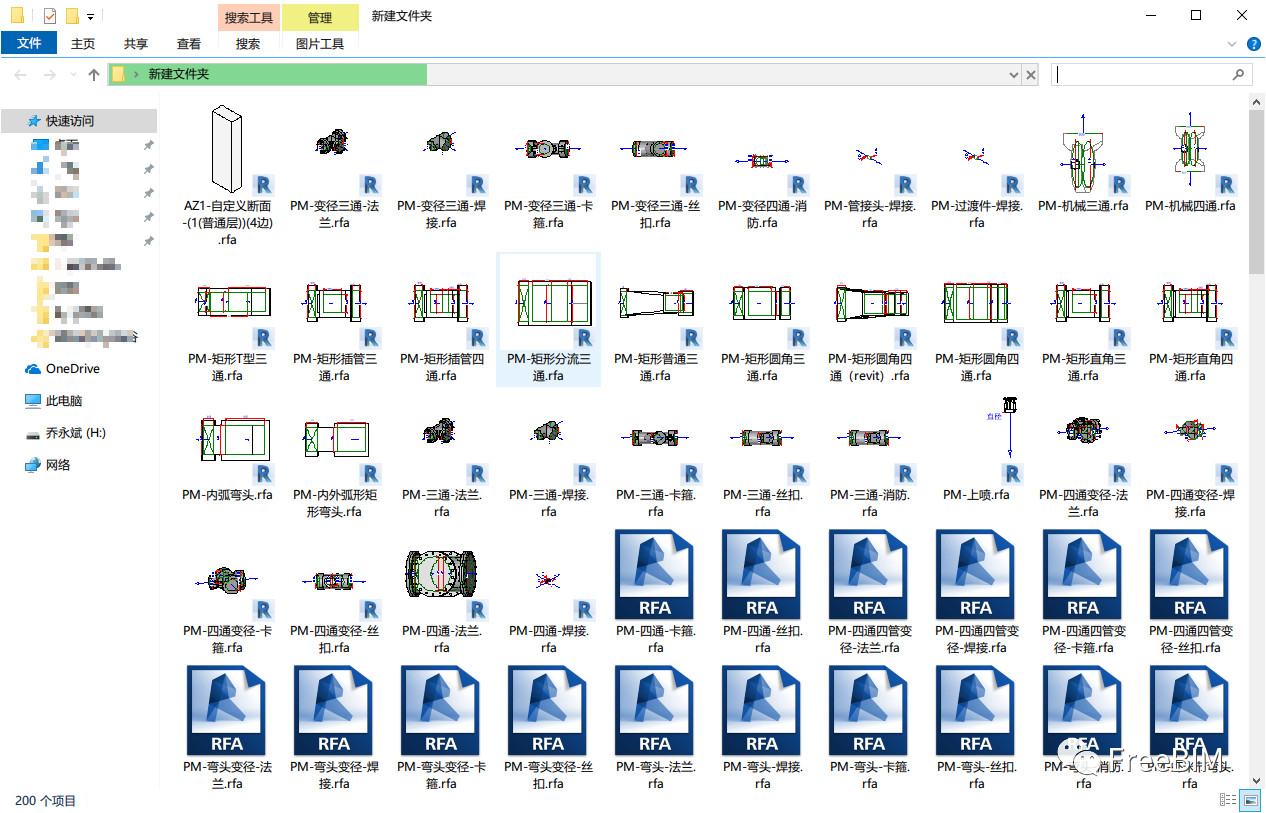The height and width of the screenshot is (813, 1266).
Task: Select 快速访问 in navigation pane
Action: tap(80, 121)
